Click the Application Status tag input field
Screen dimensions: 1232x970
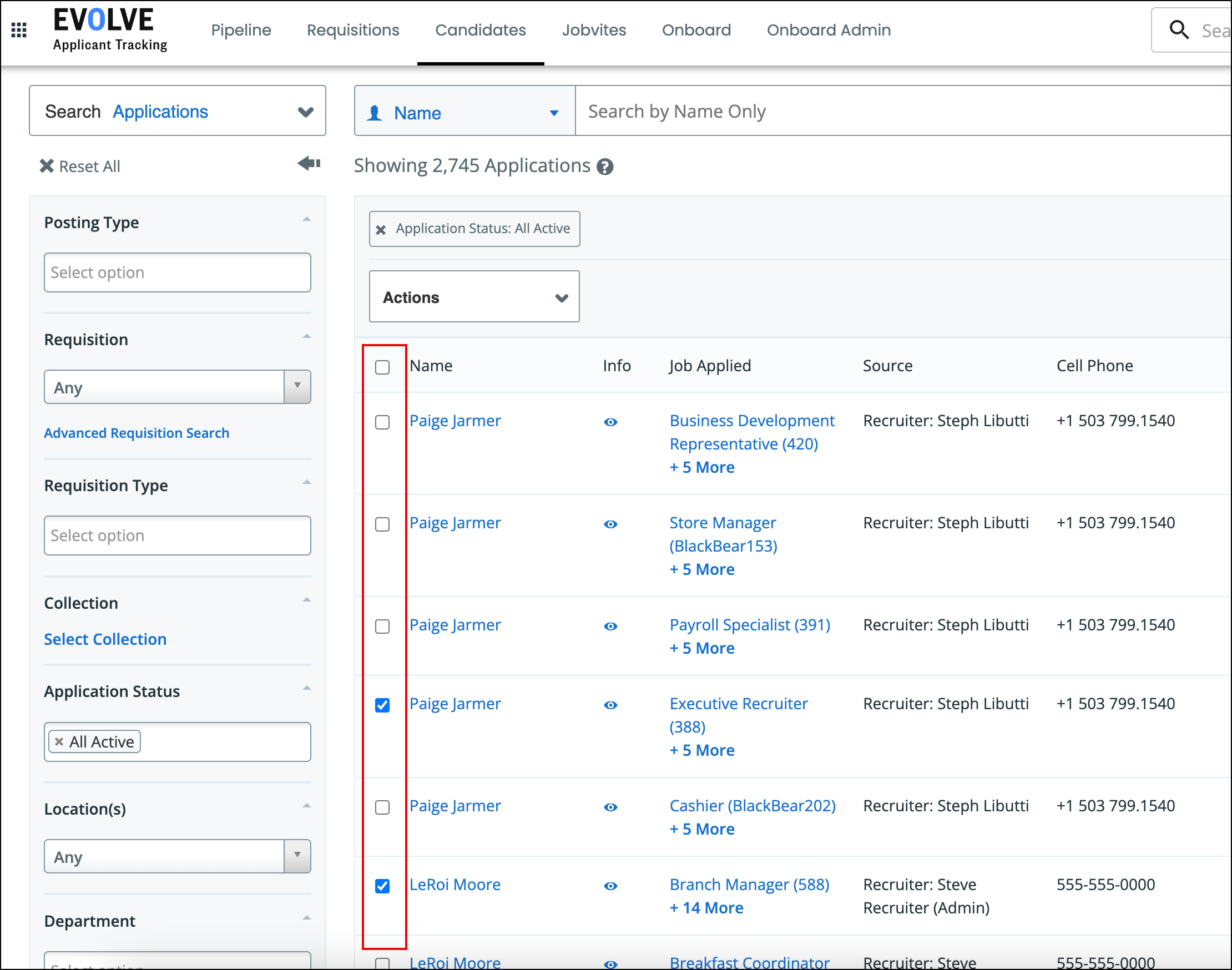(177, 742)
